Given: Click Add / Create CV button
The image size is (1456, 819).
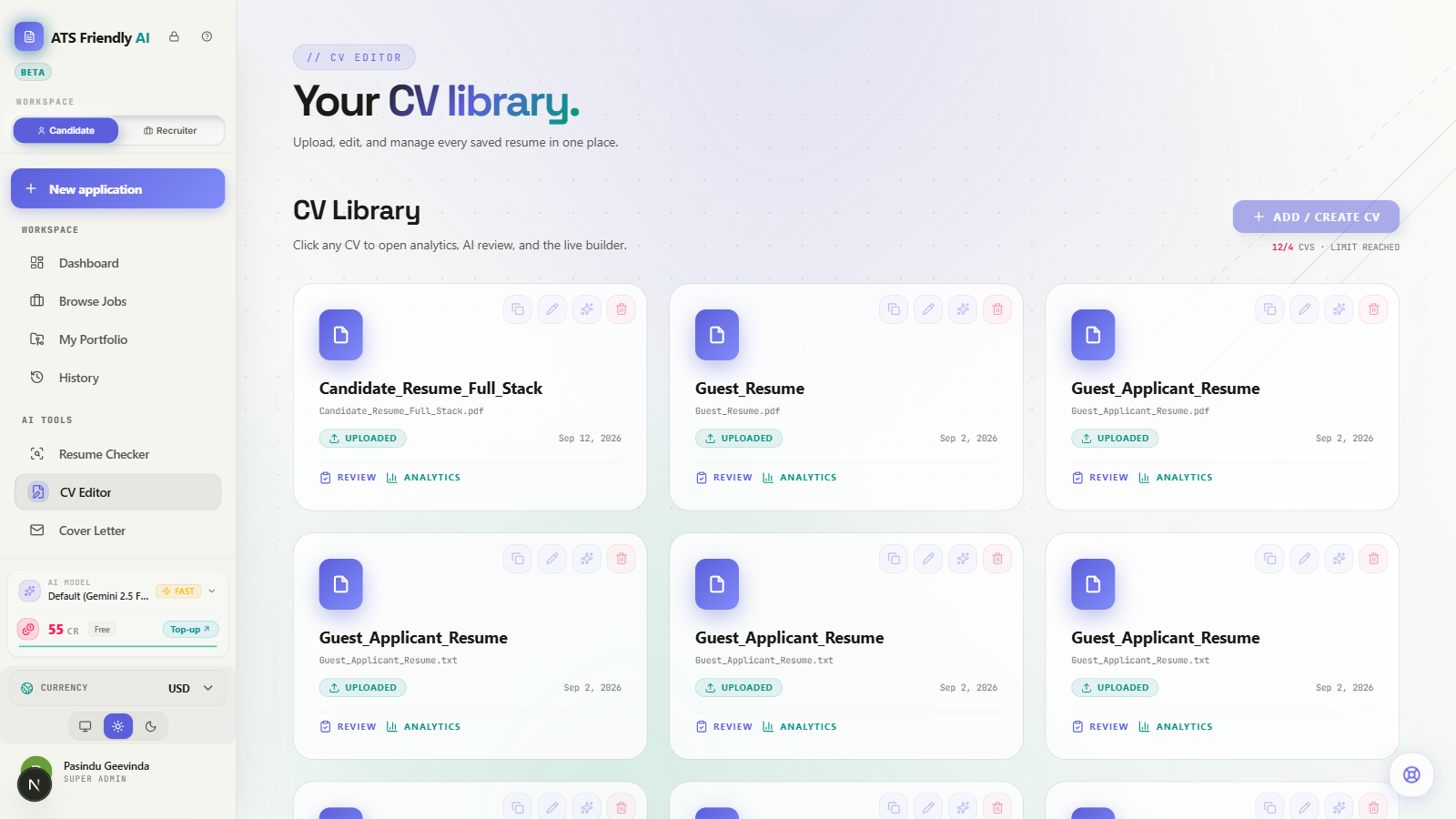Looking at the screenshot, I should point(1316,217).
